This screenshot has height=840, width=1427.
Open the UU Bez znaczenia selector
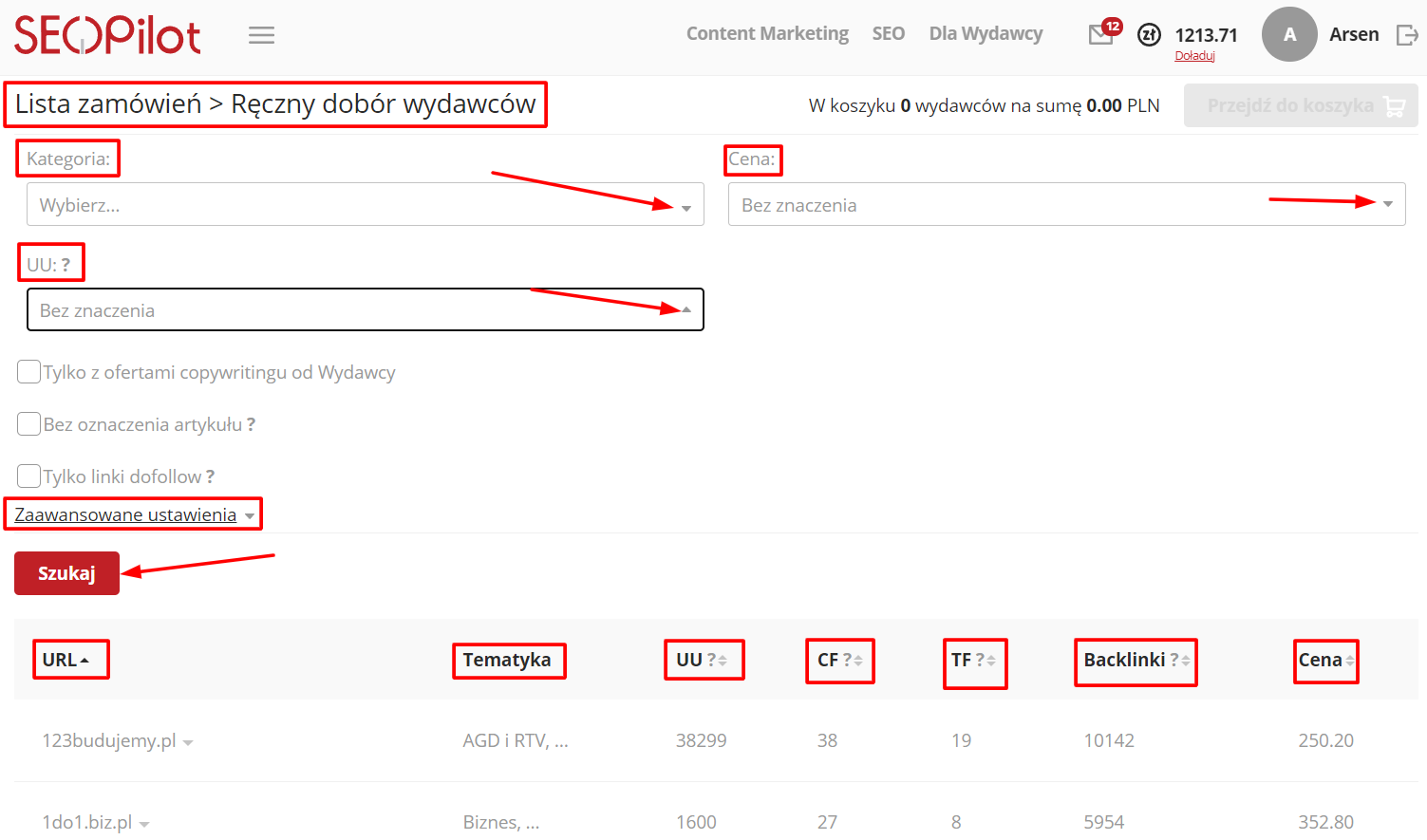[x=365, y=310]
